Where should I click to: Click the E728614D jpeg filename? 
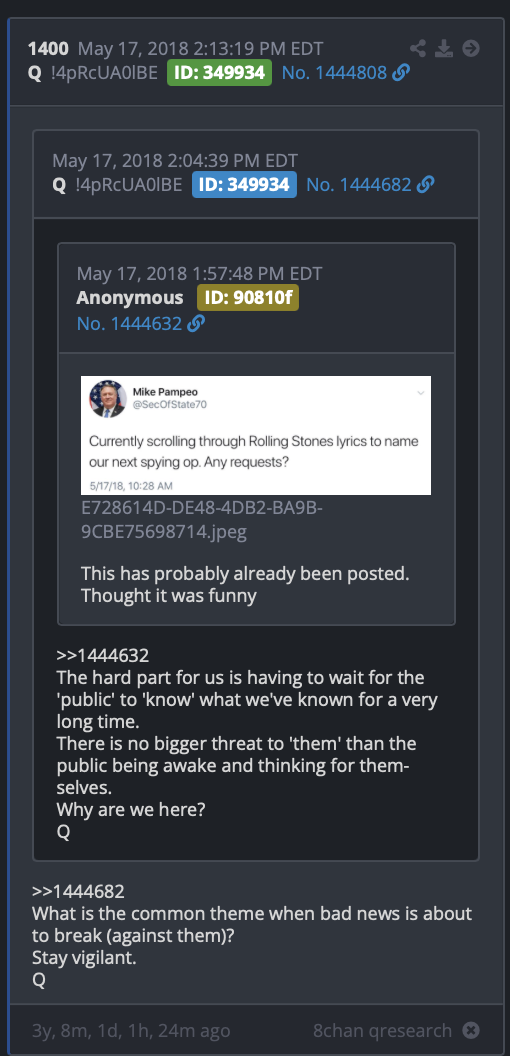[x=202, y=520]
